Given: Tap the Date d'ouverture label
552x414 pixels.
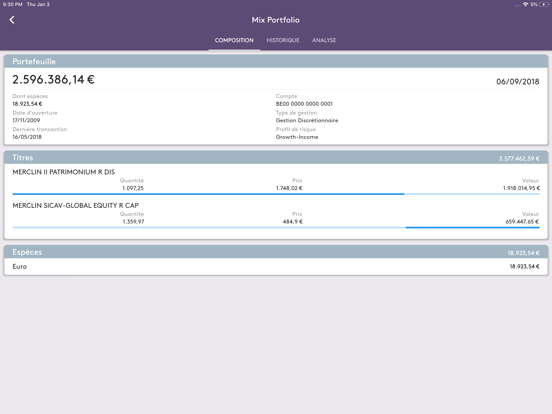Looking at the screenshot, I should (35, 113).
